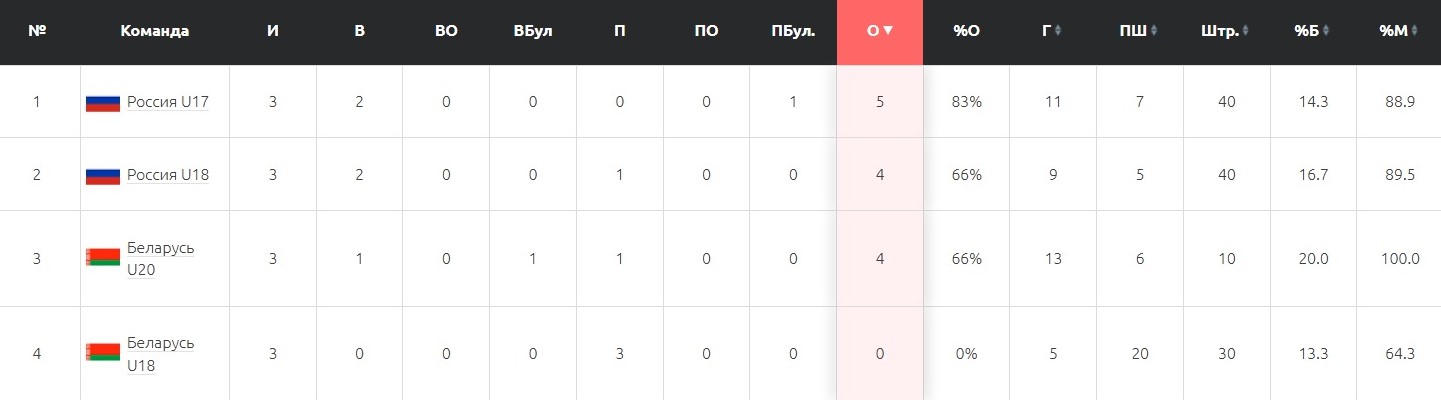The height and width of the screenshot is (400, 1441).
Task: Click the ВБул column header
Action: [x=533, y=31]
